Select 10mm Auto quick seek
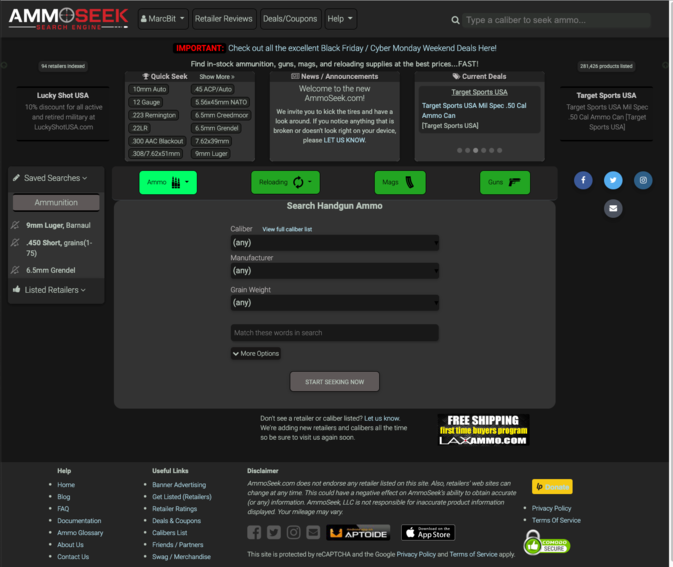The height and width of the screenshot is (567, 673). click(149, 89)
